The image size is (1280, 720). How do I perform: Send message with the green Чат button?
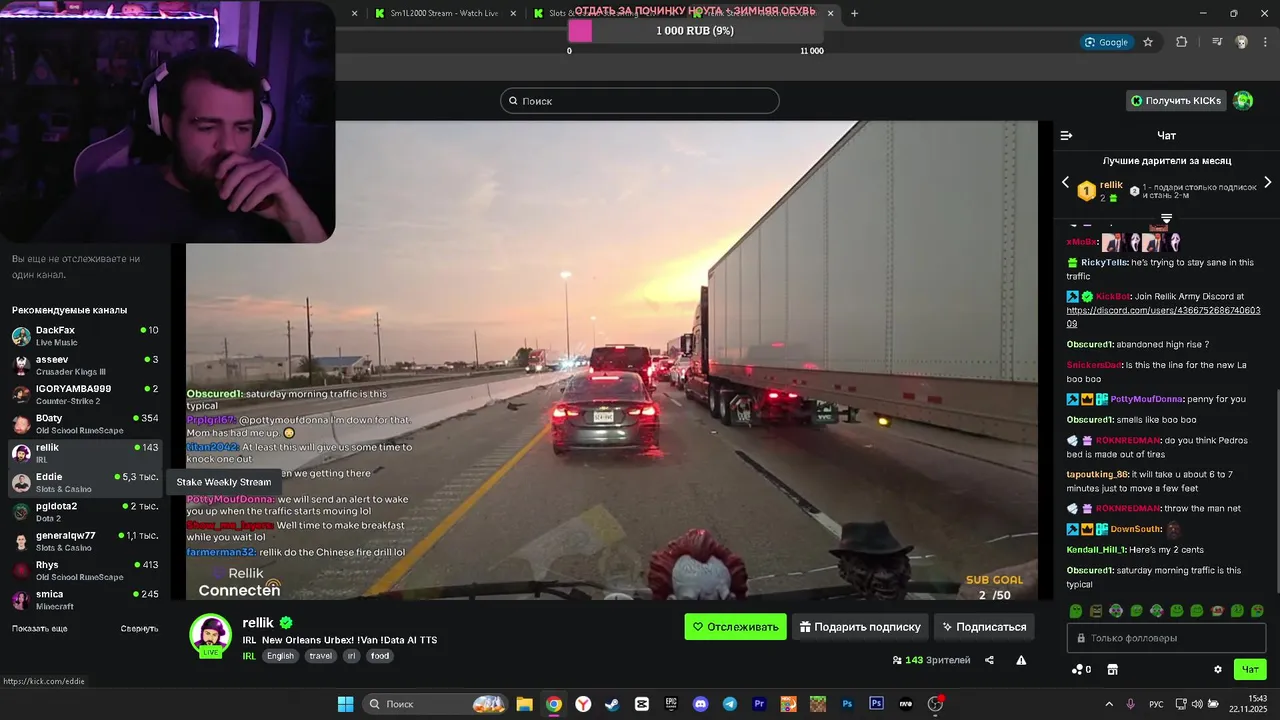point(1250,669)
